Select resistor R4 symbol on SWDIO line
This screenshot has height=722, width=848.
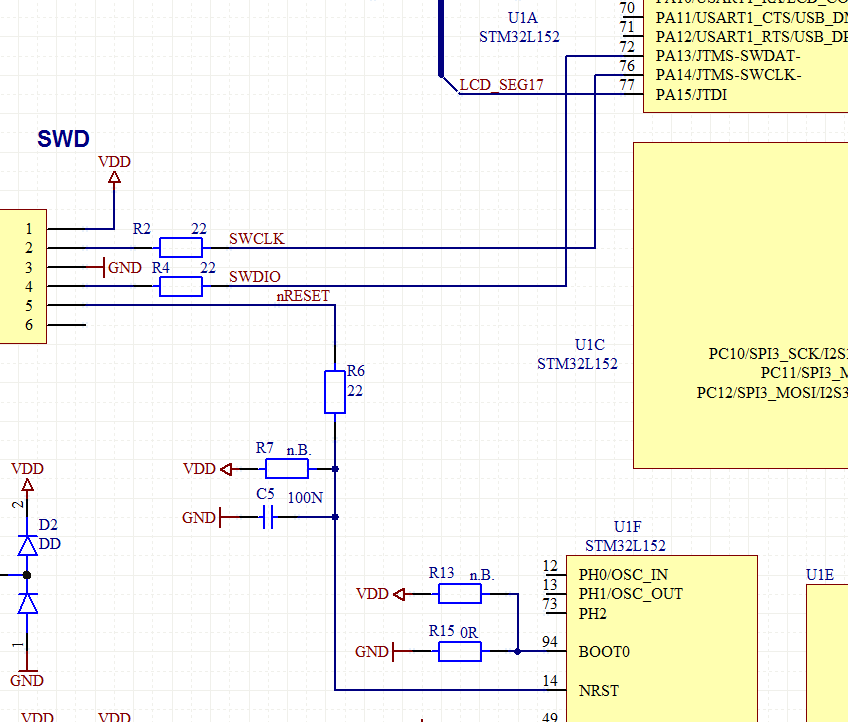pyautogui.click(x=181, y=287)
